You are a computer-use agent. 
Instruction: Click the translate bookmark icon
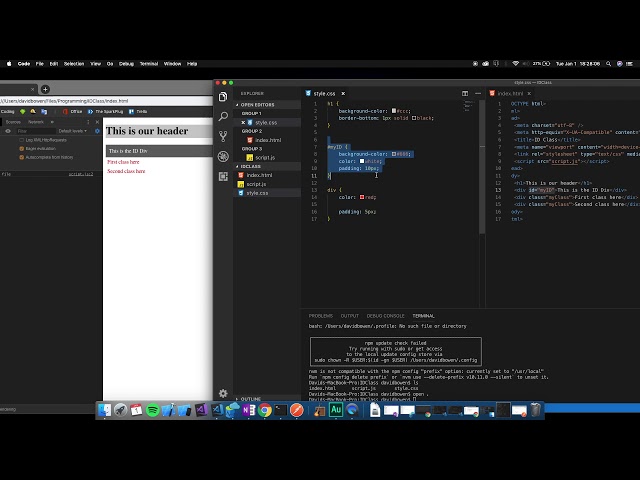point(44,111)
